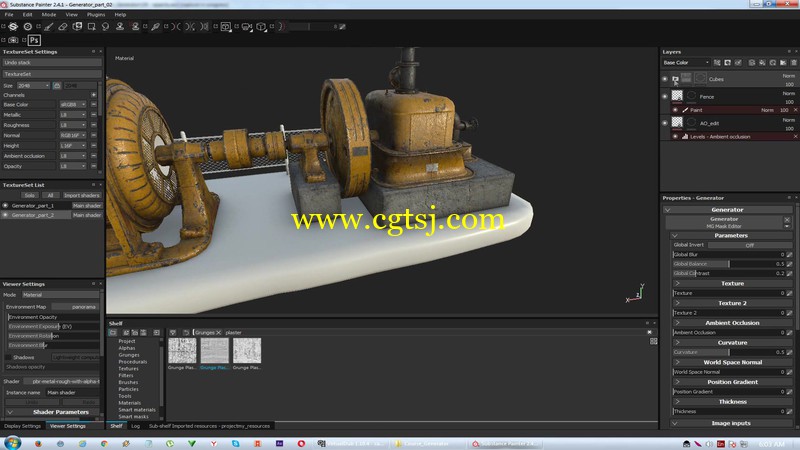Screen dimensions: 800x450
Task: Switch to the Log tab
Action: pos(135,426)
